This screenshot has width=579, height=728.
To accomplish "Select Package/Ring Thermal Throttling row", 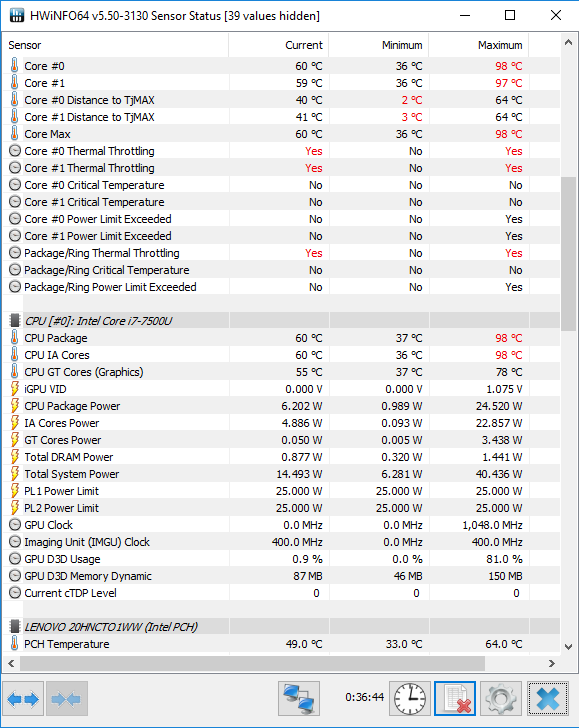I will pos(281,253).
